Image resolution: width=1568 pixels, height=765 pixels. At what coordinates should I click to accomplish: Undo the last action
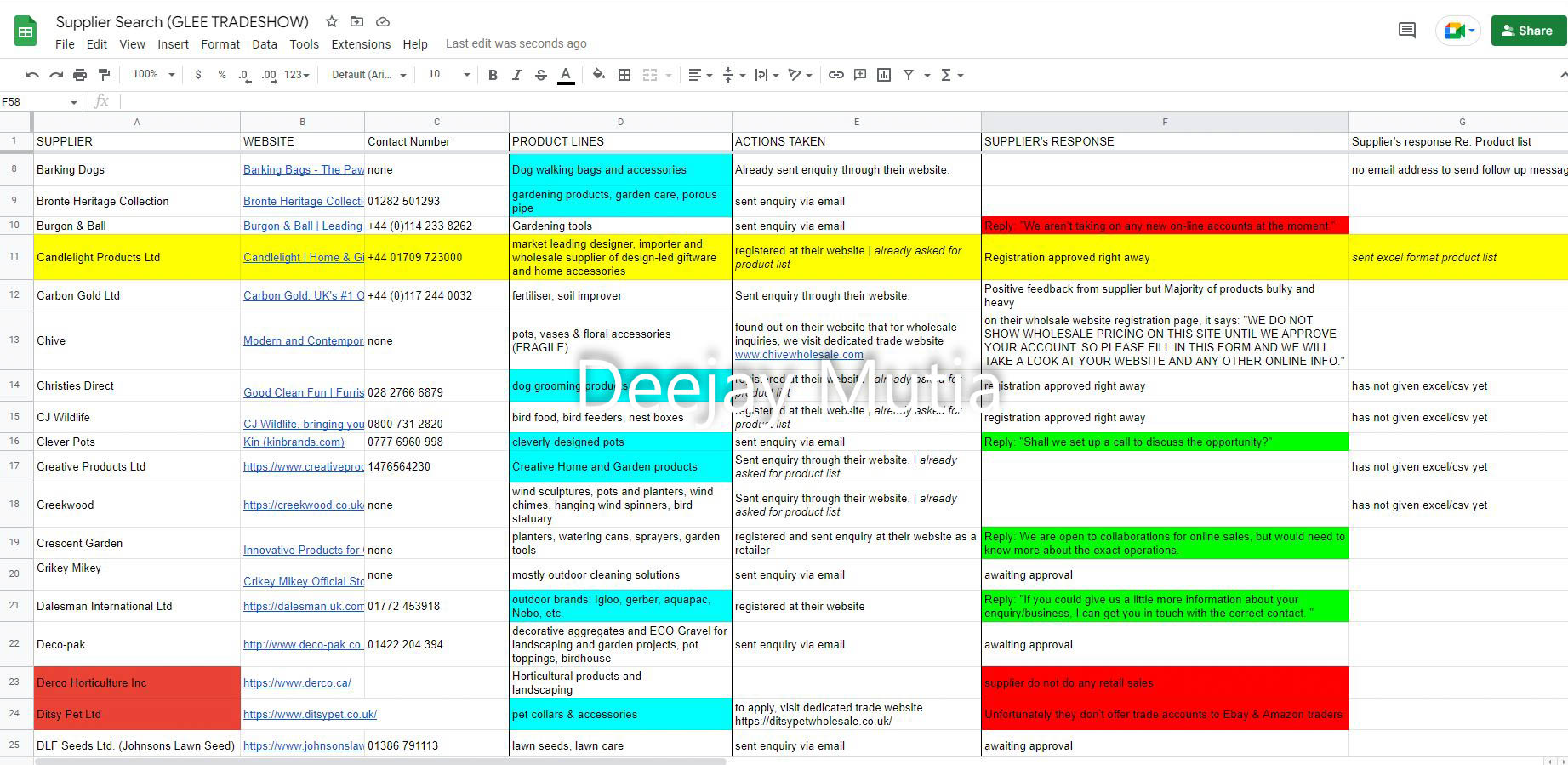coord(32,75)
